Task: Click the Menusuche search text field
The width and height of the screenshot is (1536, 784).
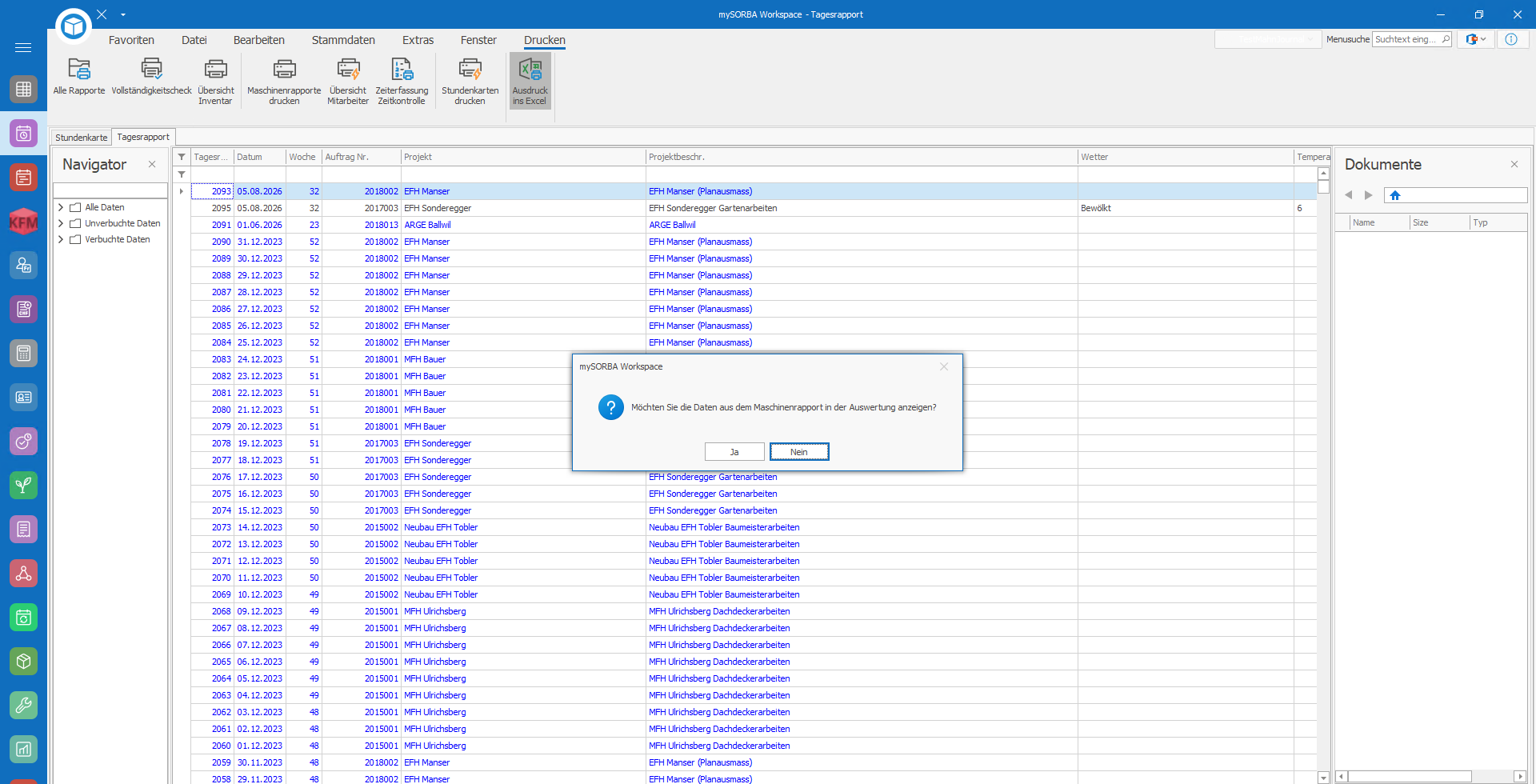Action: tap(1406, 39)
